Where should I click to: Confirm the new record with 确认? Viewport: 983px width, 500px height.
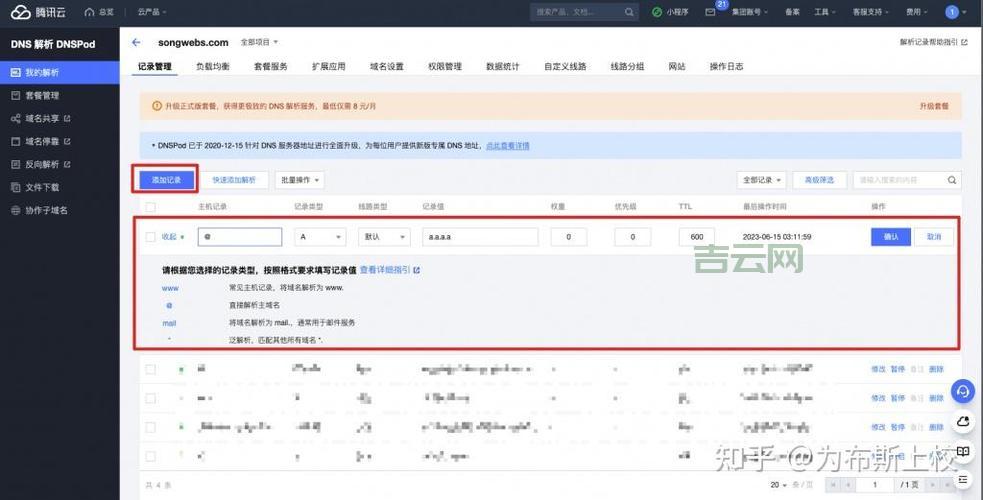(x=891, y=237)
